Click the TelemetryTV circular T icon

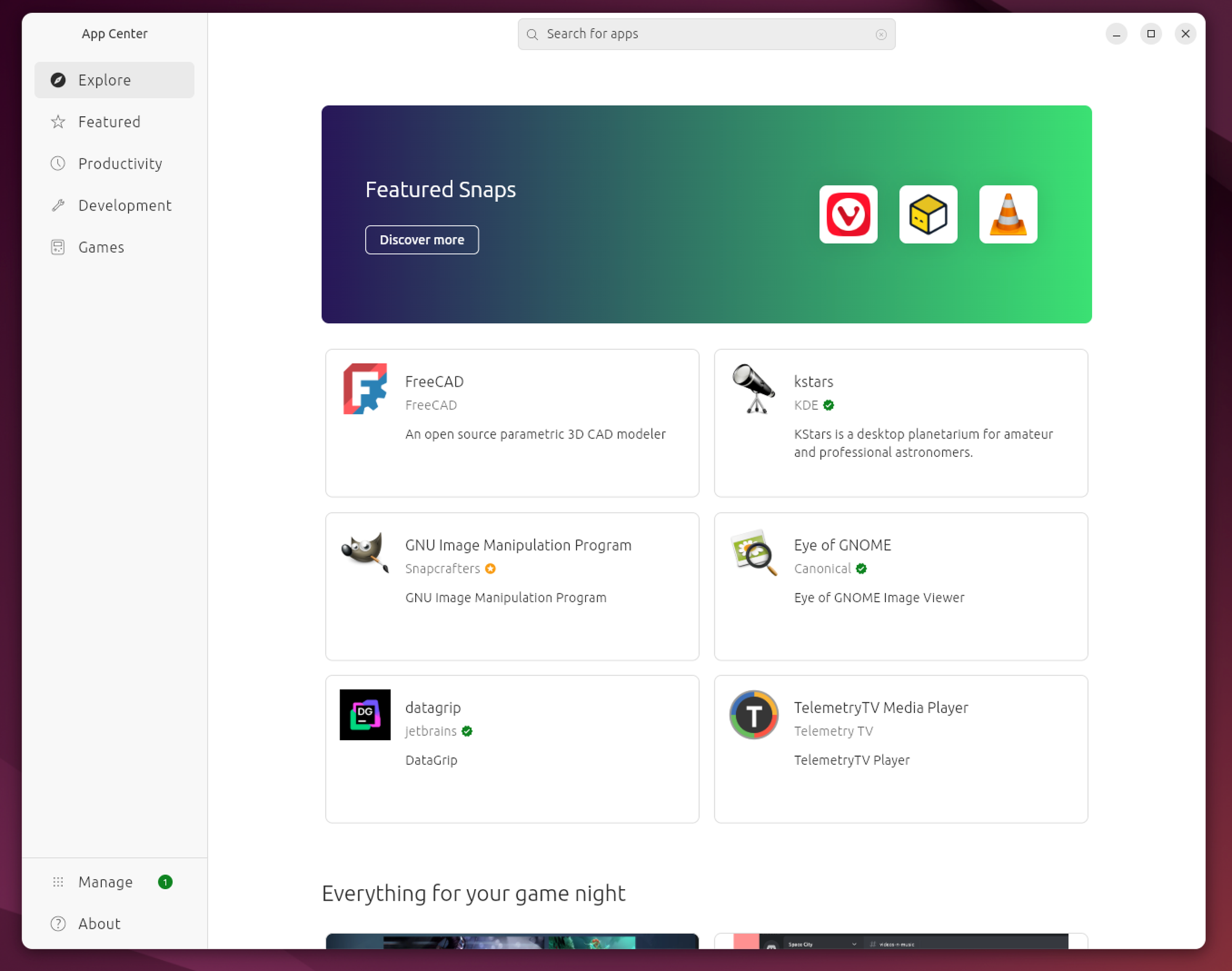point(753,714)
